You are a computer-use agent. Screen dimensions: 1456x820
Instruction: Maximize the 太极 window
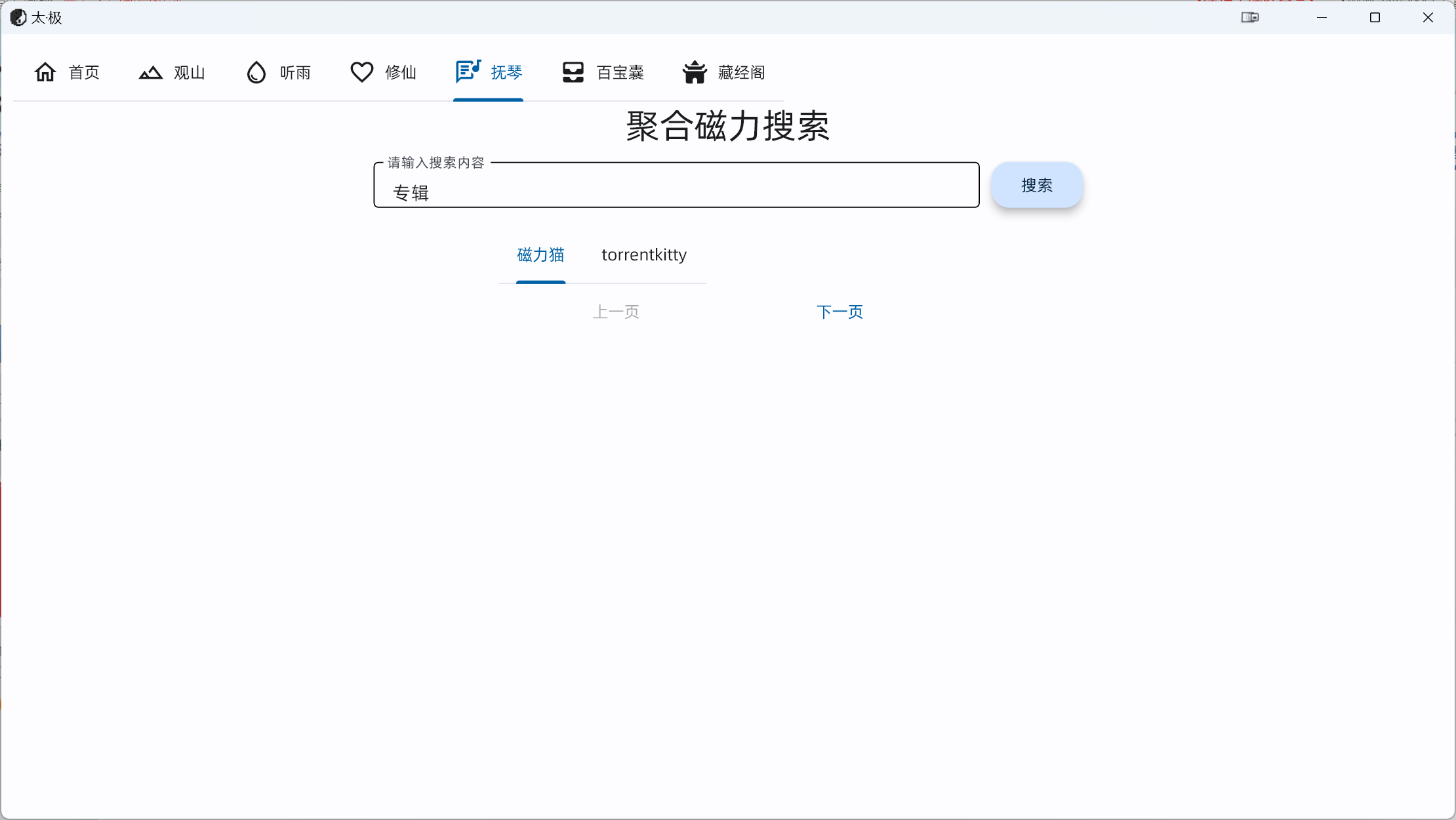[1375, 18]
